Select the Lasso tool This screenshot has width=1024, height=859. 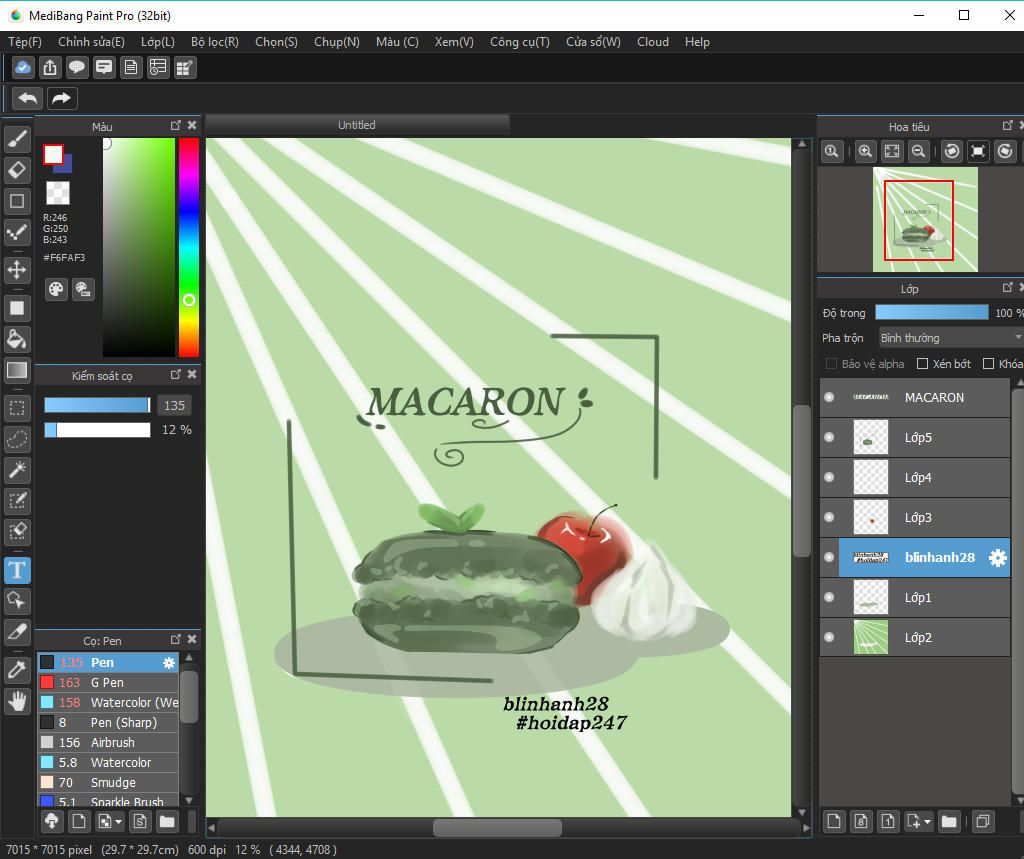click(18, 439)
